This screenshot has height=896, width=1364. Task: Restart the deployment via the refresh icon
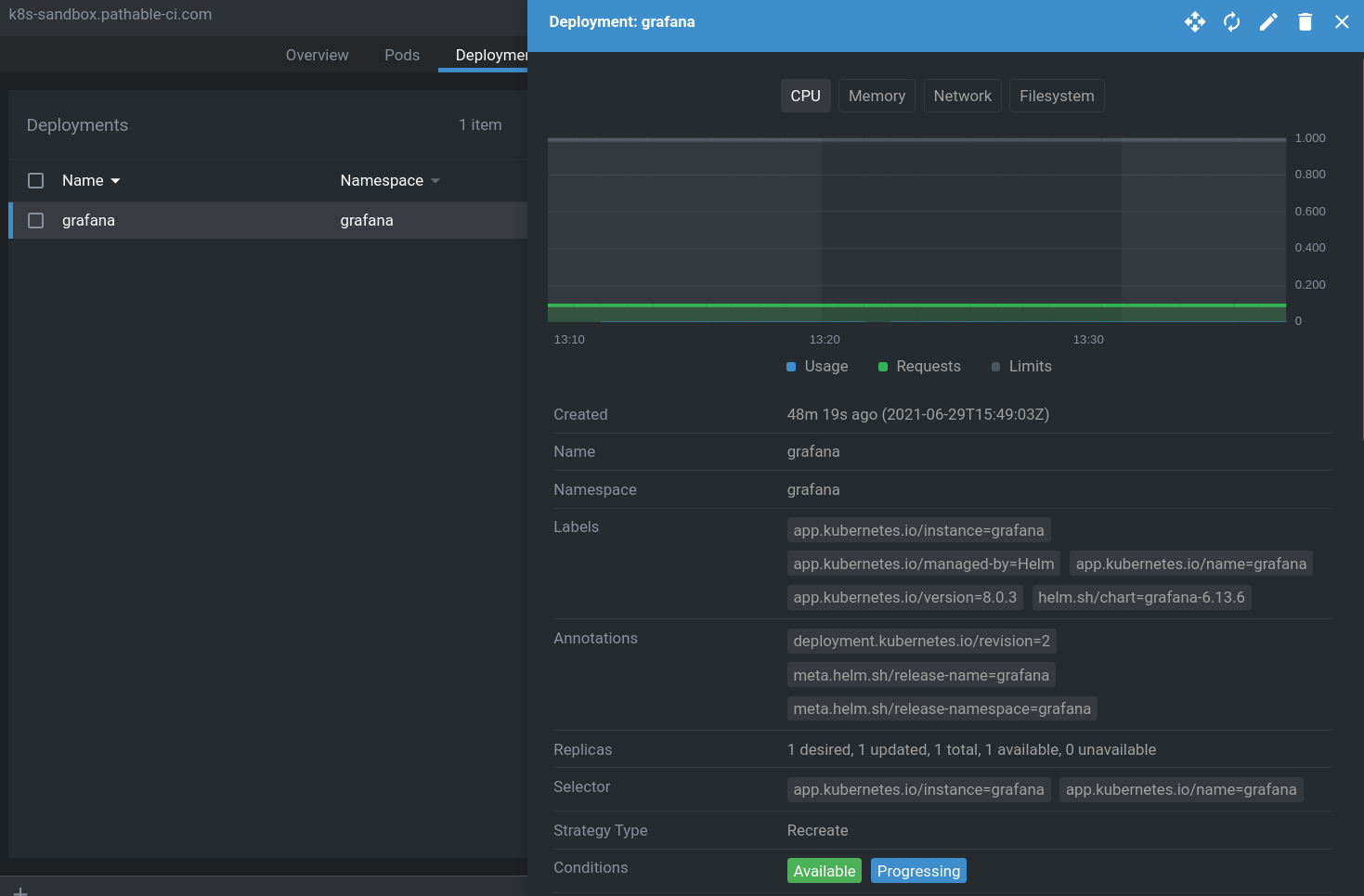tap(1232, 21)
